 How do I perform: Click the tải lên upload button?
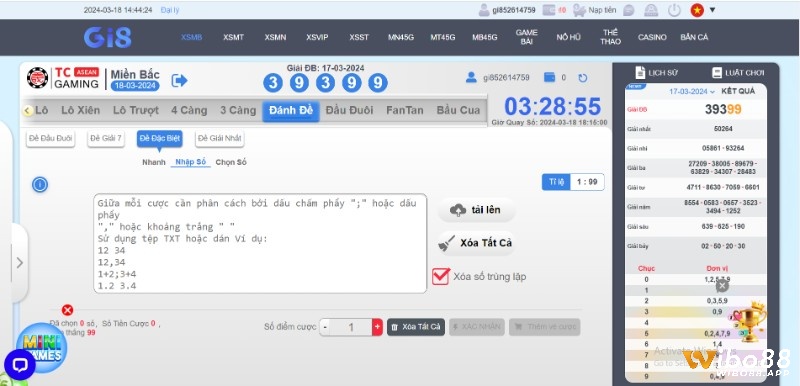point(476,210)
